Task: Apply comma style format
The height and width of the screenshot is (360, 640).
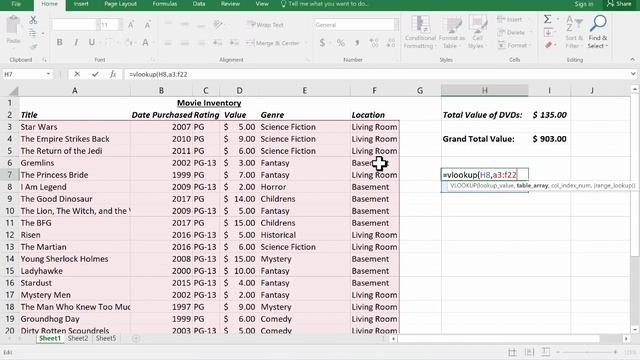Action: [357, 42]
